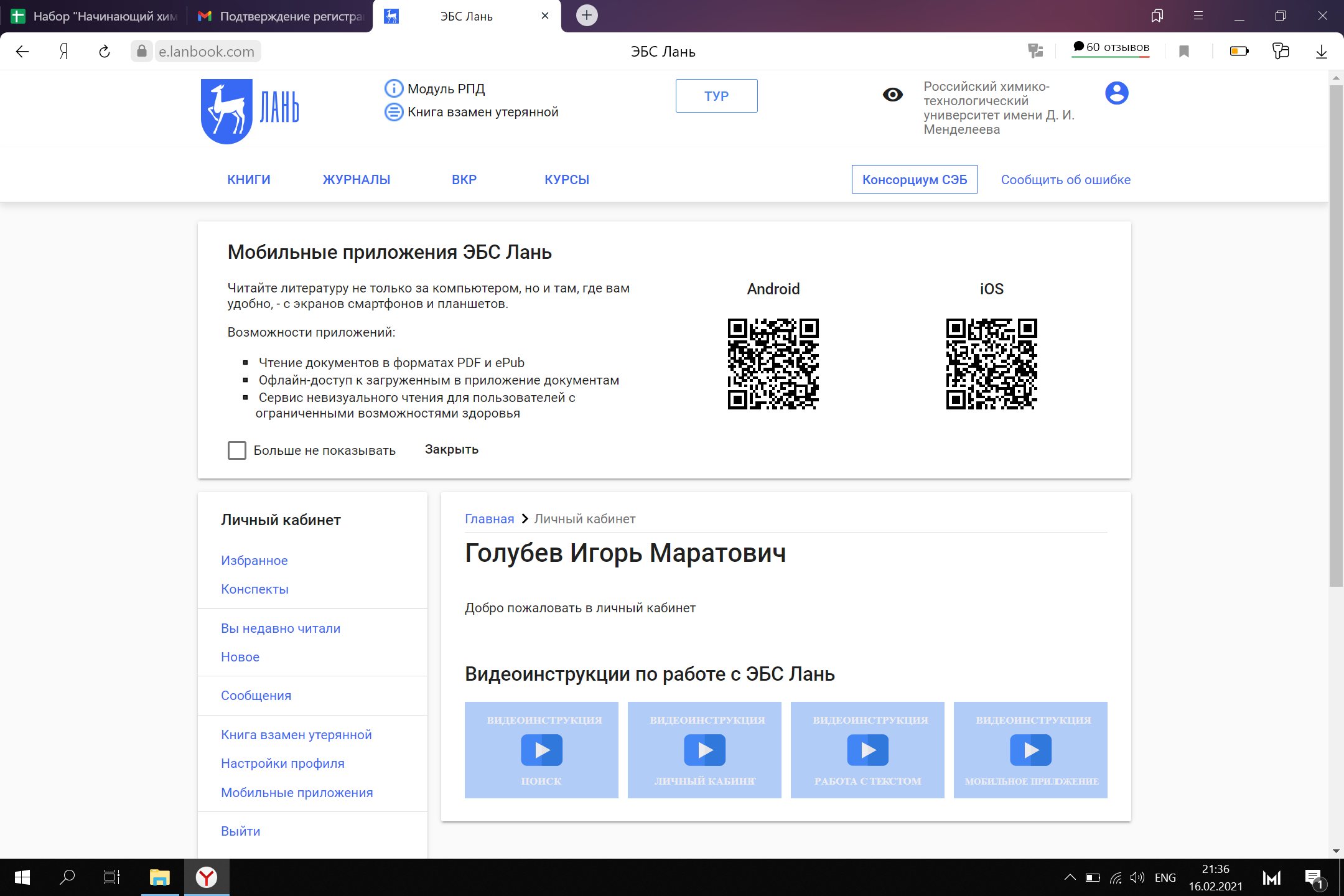Open the browser extensions icon
Screen dimensions: 1344x896
point(1281,51)
